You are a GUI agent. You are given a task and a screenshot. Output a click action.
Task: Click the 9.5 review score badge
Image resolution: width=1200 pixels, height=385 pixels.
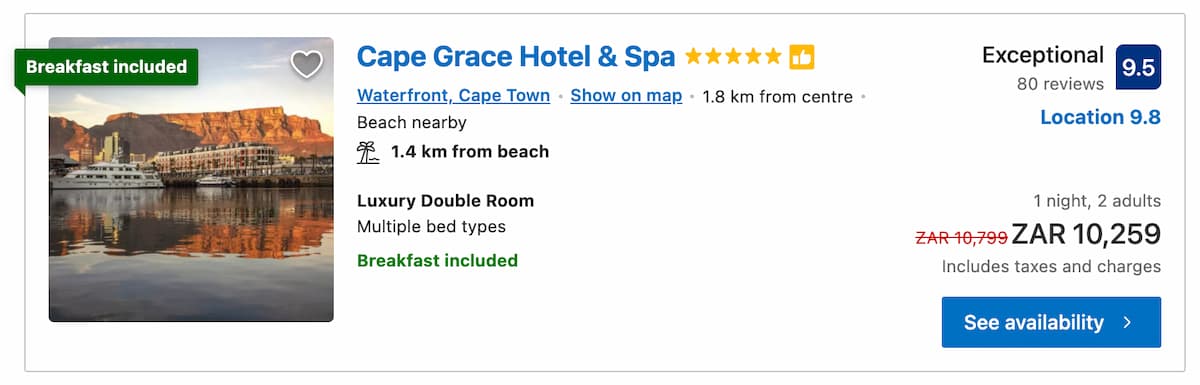[1138, 67]
